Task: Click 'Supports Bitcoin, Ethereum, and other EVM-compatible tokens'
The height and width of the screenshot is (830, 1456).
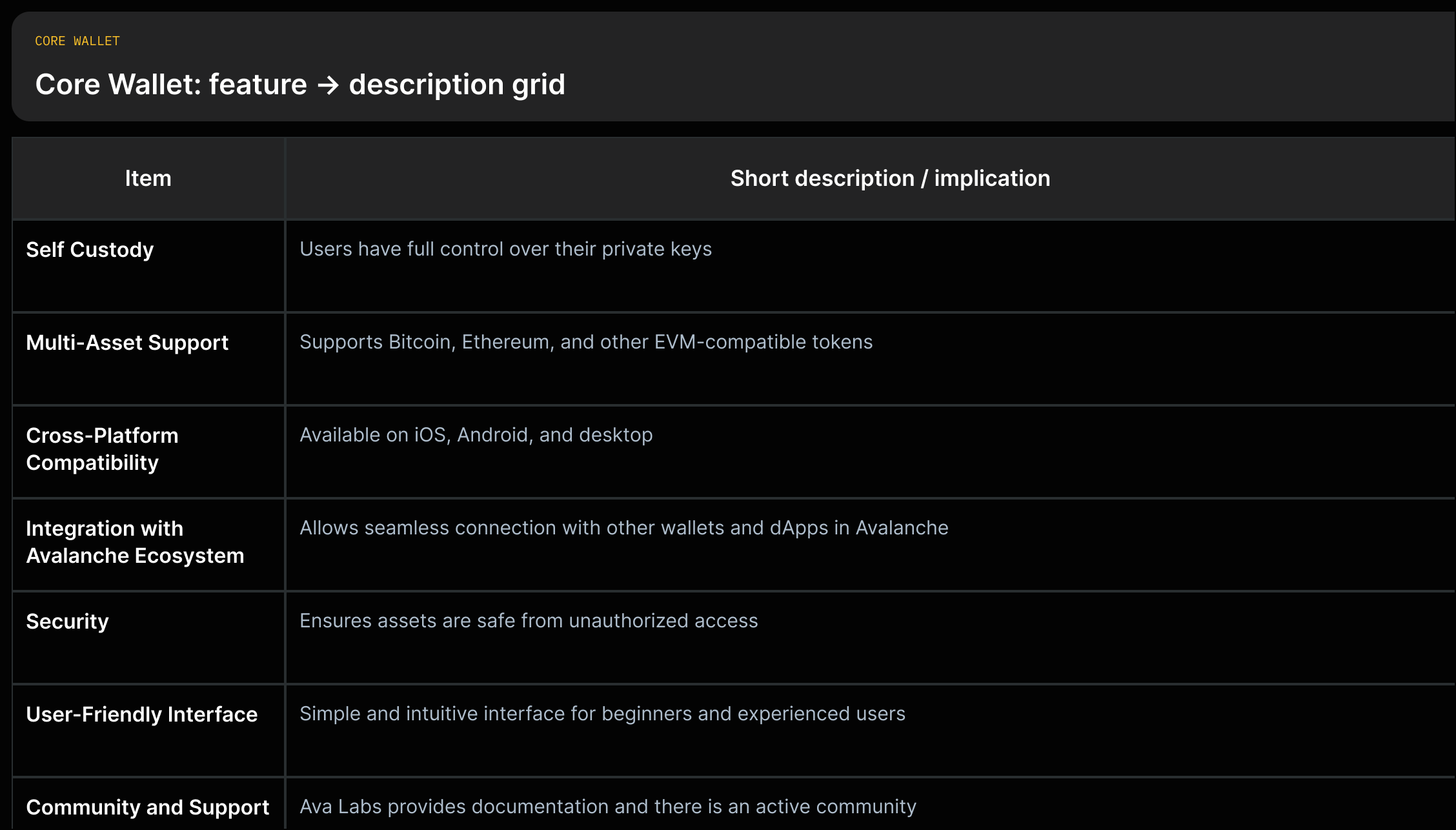Action: (586, 342)
